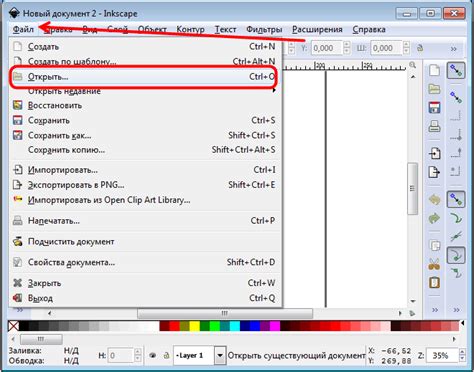The width and height of the screenshot is (474, 372).
Task: Click the new document icon in commands bar
Action: (x=434, y=70)
